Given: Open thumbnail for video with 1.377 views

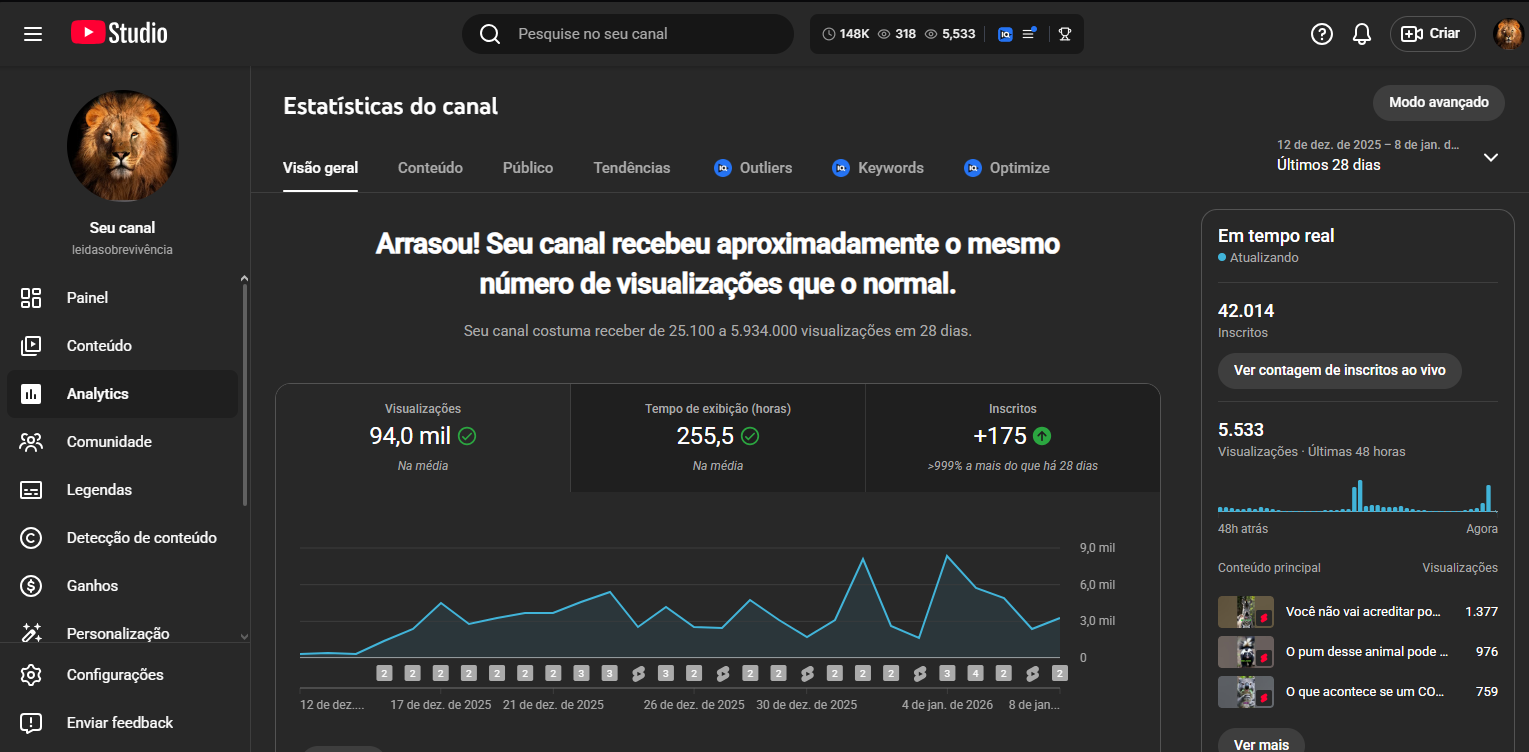Looking at the screenshot, I should (1246, 612).
